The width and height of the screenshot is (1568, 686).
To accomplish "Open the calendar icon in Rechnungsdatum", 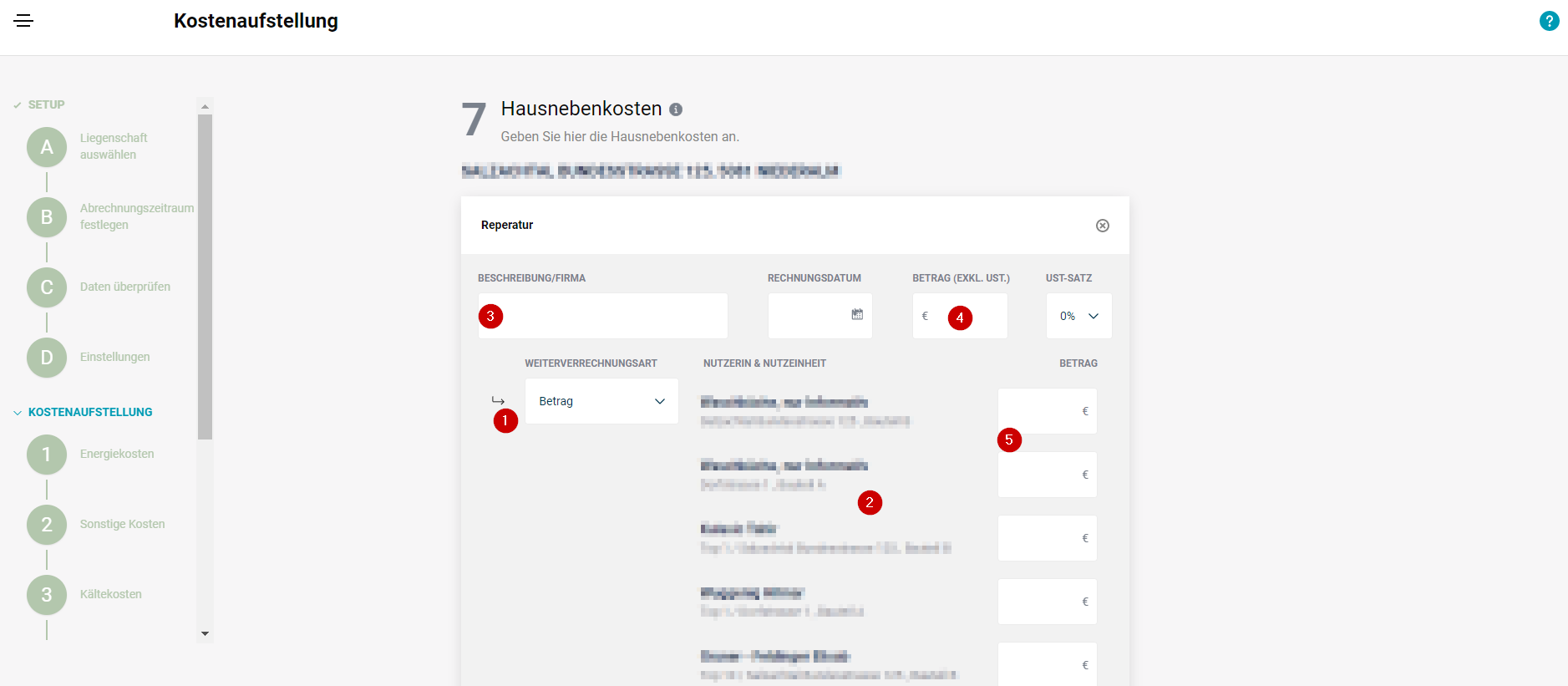I will point(857,314).
